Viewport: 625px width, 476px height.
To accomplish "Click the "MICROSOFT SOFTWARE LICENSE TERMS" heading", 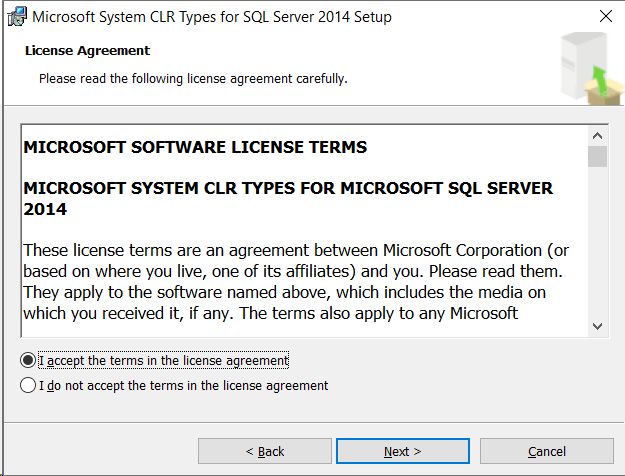I will (195, 147).
